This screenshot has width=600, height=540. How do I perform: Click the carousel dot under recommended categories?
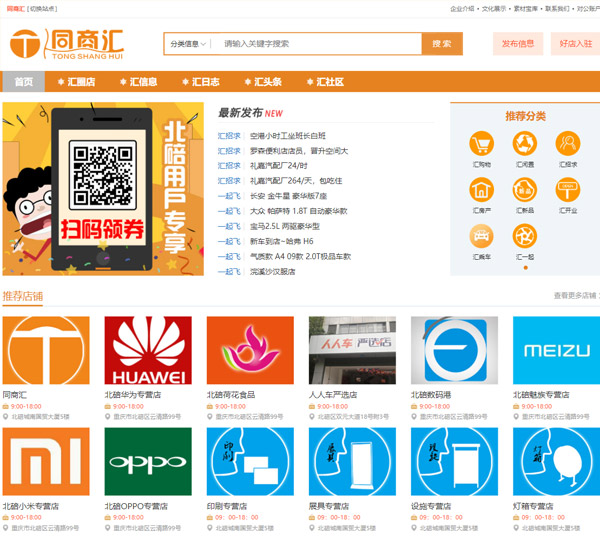(x=525, y=268)
